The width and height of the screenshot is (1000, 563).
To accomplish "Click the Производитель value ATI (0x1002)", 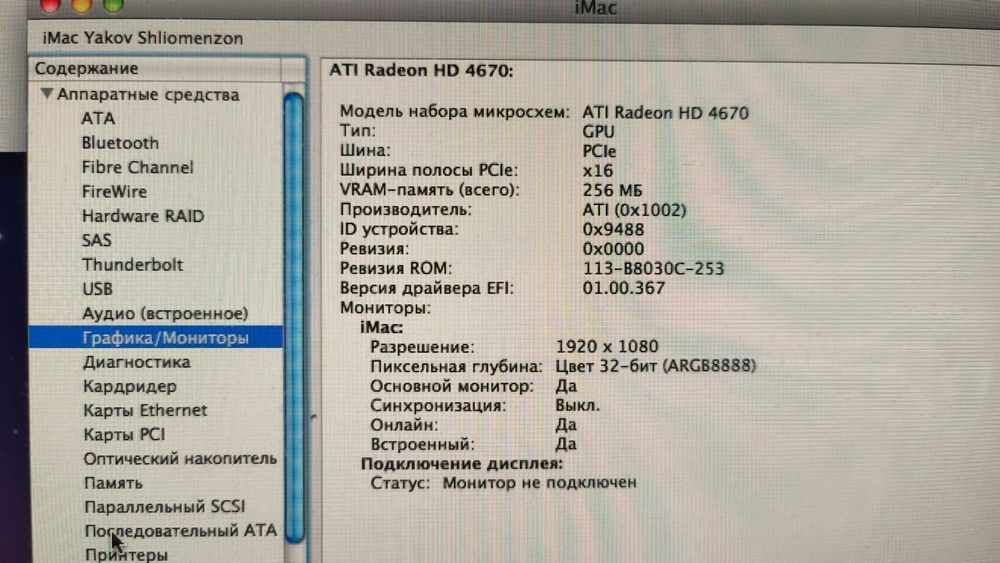I will pyautogui.click(x=634, y=210).
